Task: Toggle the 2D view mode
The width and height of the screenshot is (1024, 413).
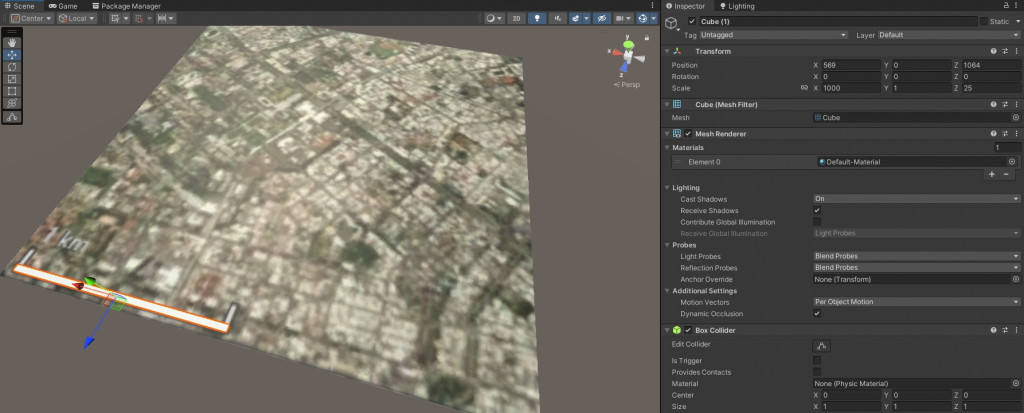Action: tap(516, 18)
